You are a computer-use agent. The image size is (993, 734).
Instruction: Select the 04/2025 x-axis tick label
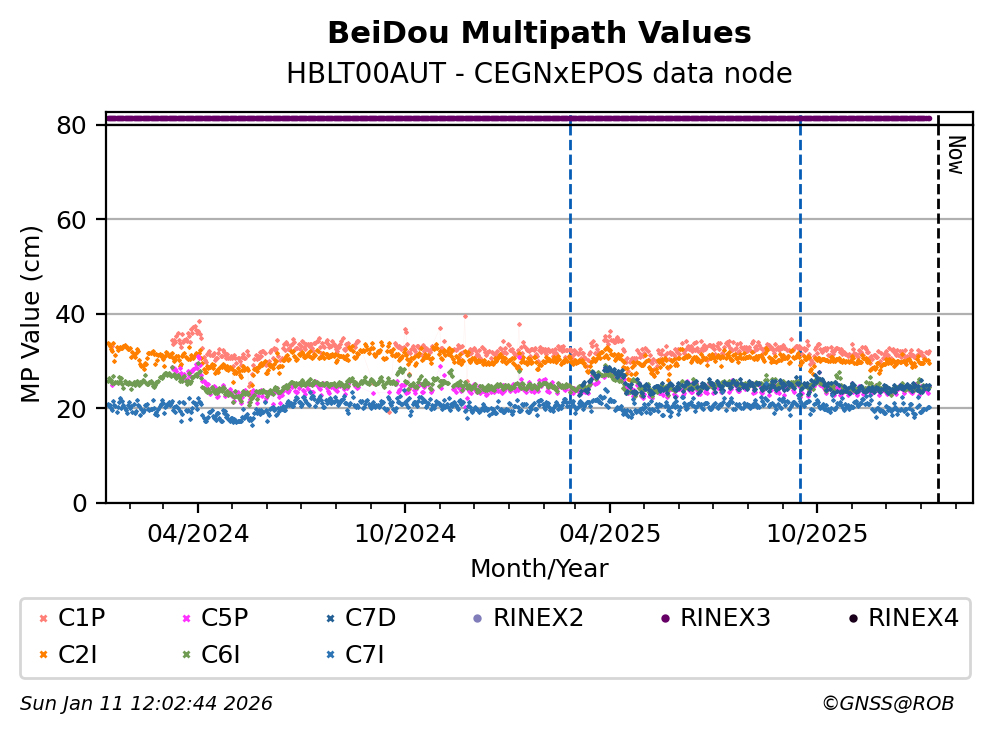click(x=609, y=533)
